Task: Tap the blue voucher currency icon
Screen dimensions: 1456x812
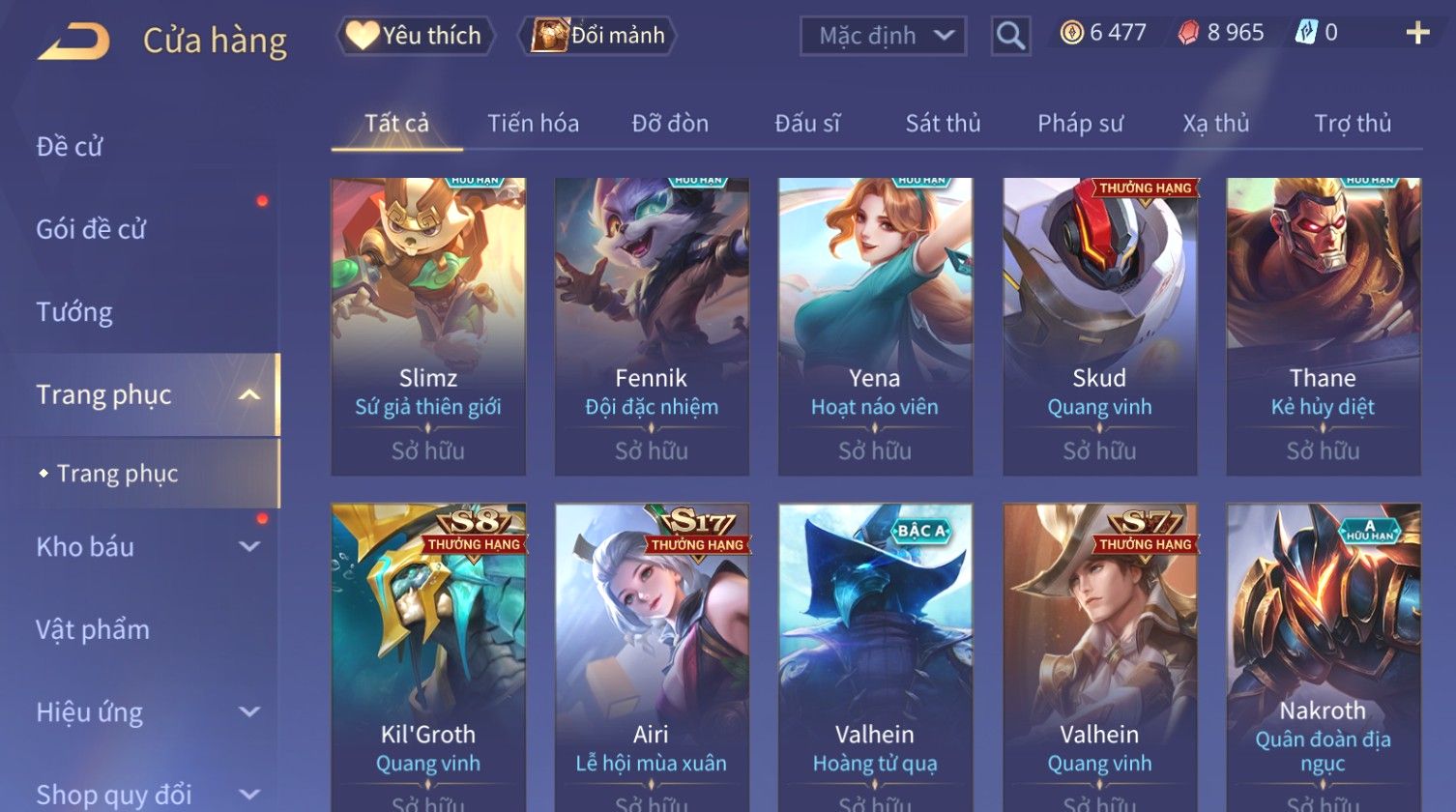Action: coord(1306,33)
